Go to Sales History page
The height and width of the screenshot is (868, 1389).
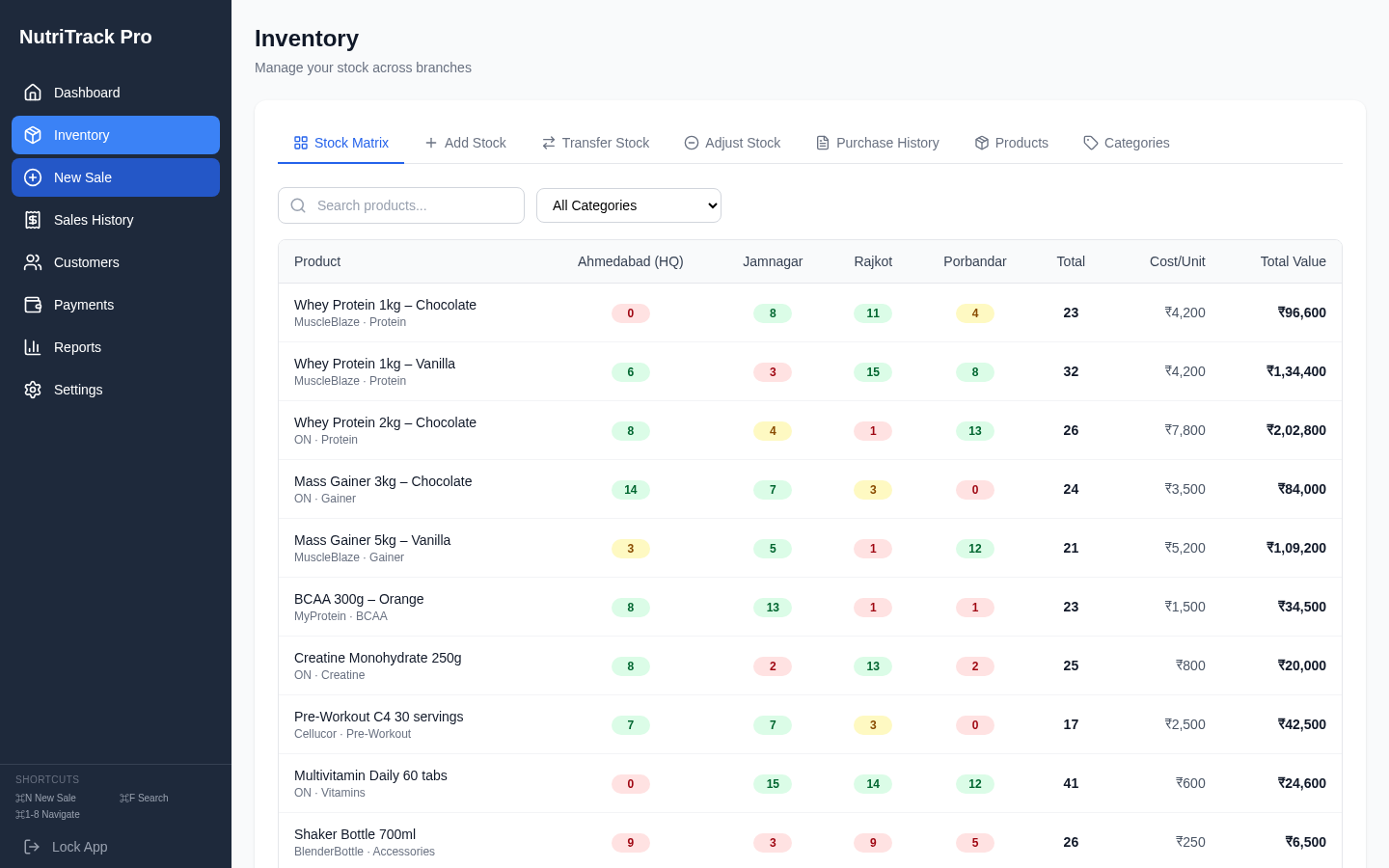[x=116, y=220]
